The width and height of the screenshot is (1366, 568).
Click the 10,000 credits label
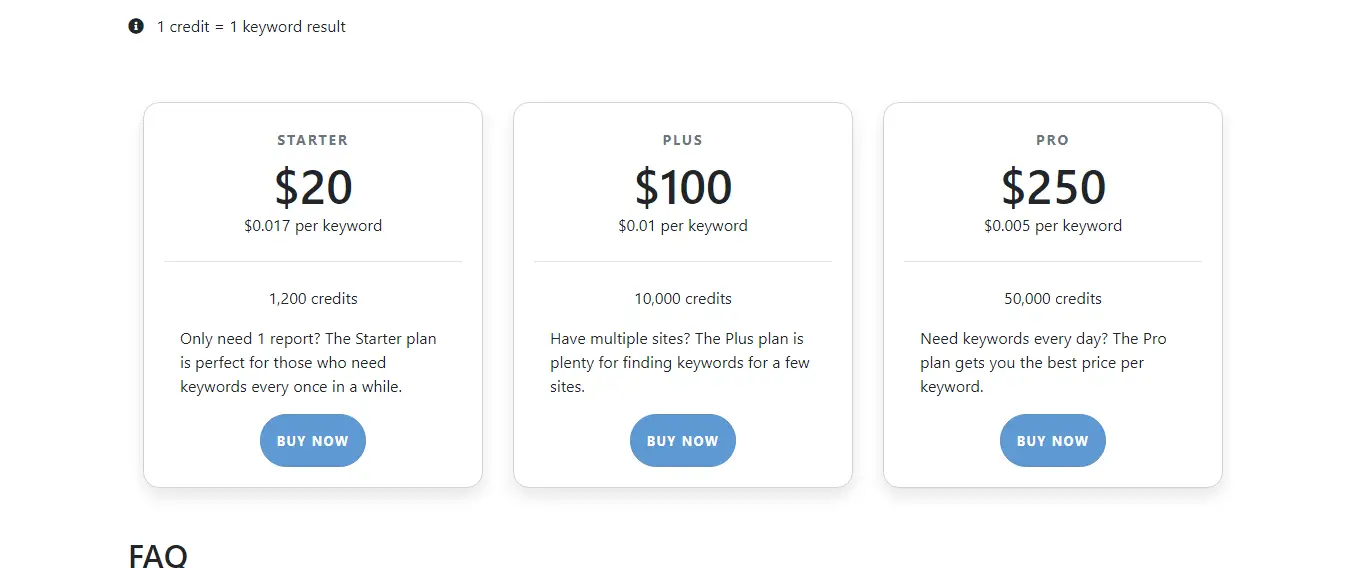pos(683,299)
